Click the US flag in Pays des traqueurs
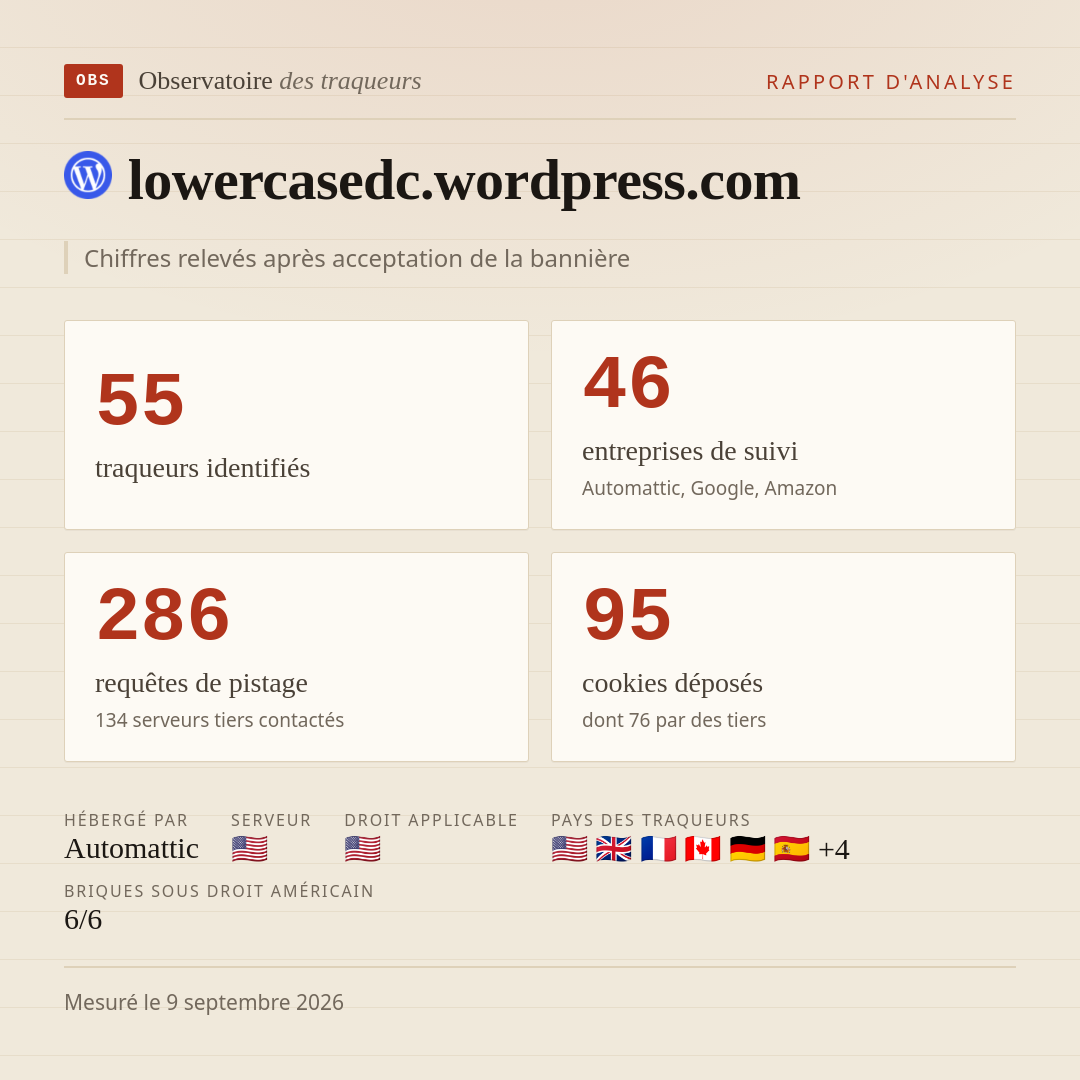The height and width of the screenshot is (1080, 1080). pyautogui.click(x=570, y=849)
